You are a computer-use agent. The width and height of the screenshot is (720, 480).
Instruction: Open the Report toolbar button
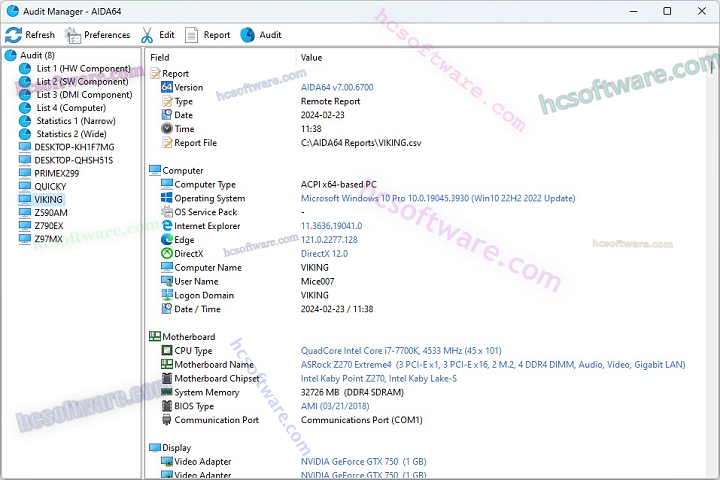[207, 35]
